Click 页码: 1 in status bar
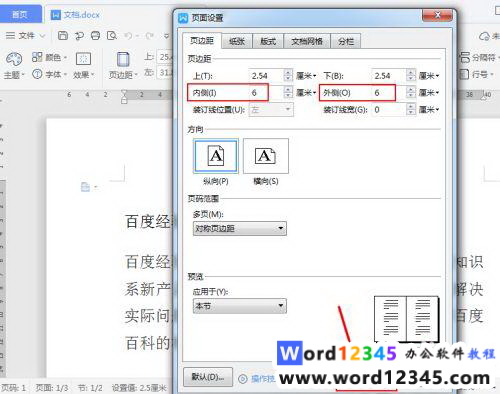 (x=14, y=388)
